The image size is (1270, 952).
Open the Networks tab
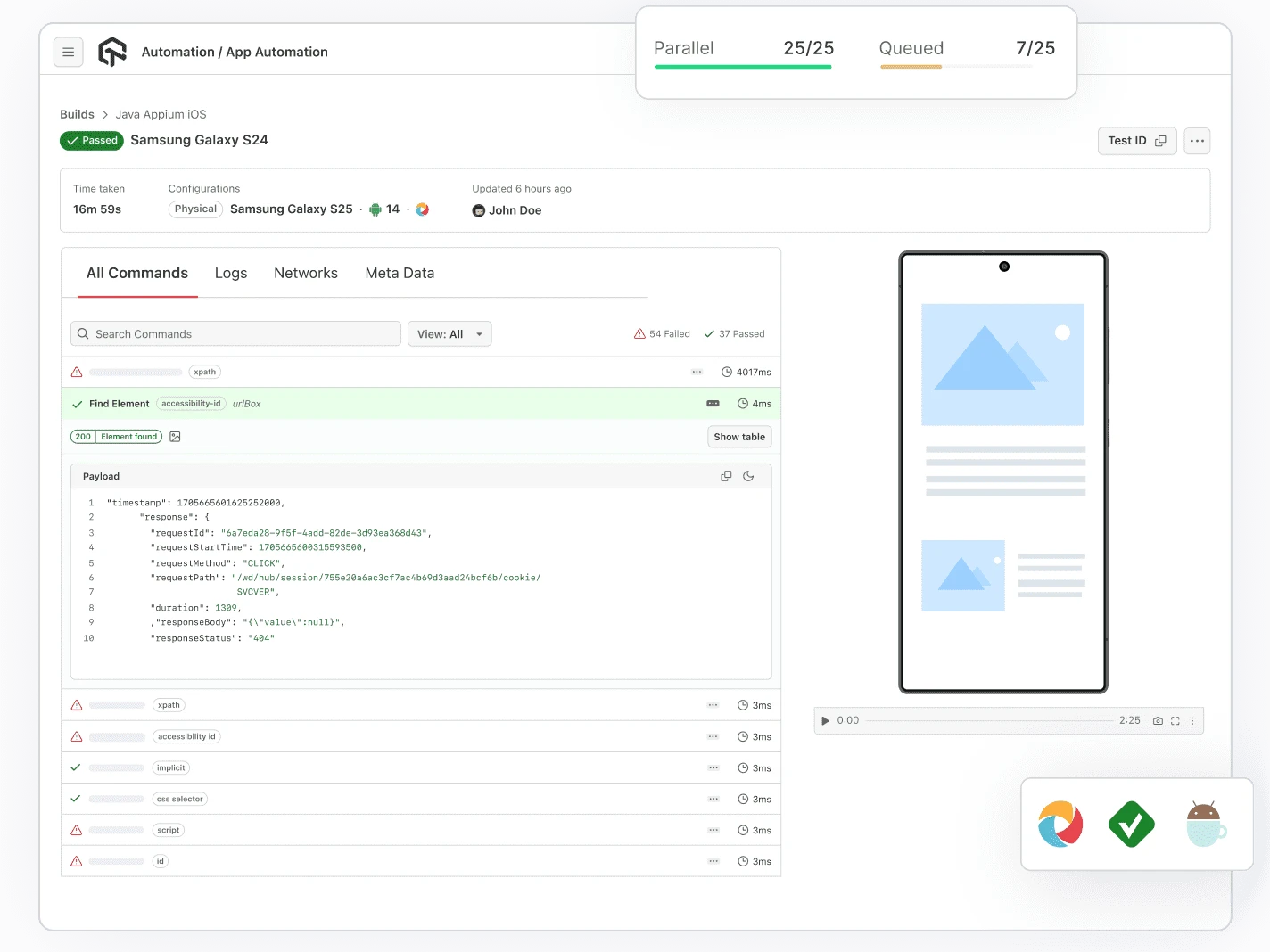(306, 273)
